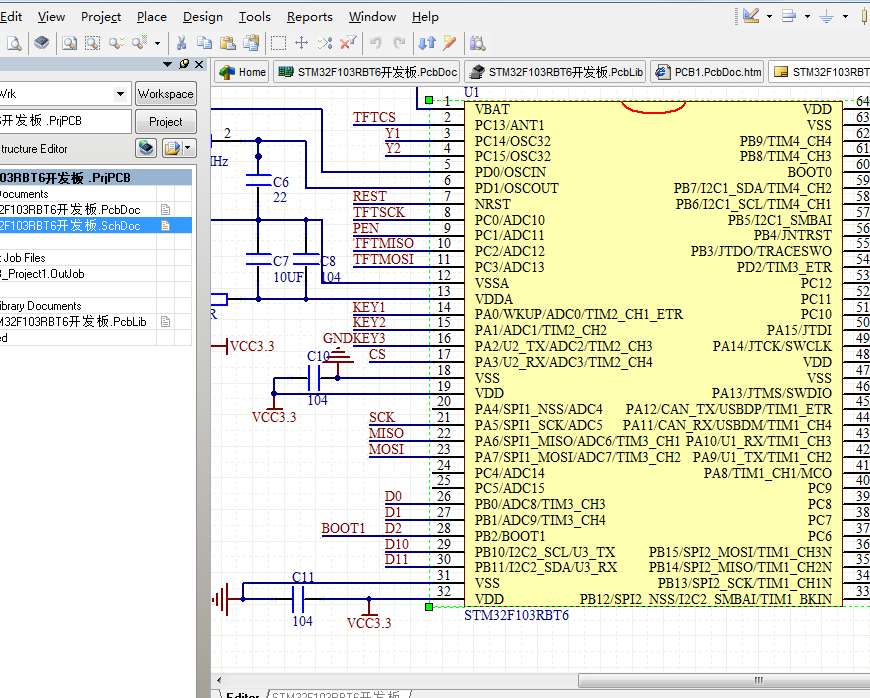Open the Tools menu
Image resolution: width=870 pixels, height=698 pixels.
[255, 17]
